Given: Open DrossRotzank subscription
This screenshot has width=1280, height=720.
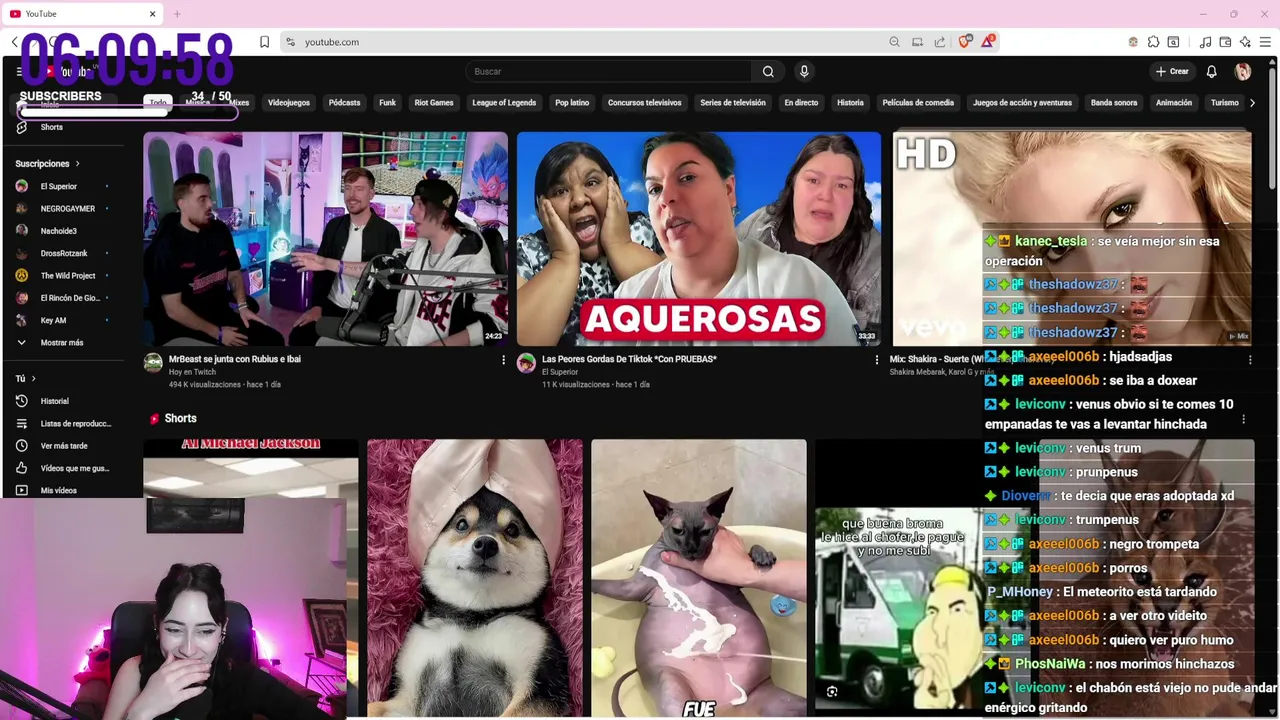Looking at the screenshot, I should point(64,253).
